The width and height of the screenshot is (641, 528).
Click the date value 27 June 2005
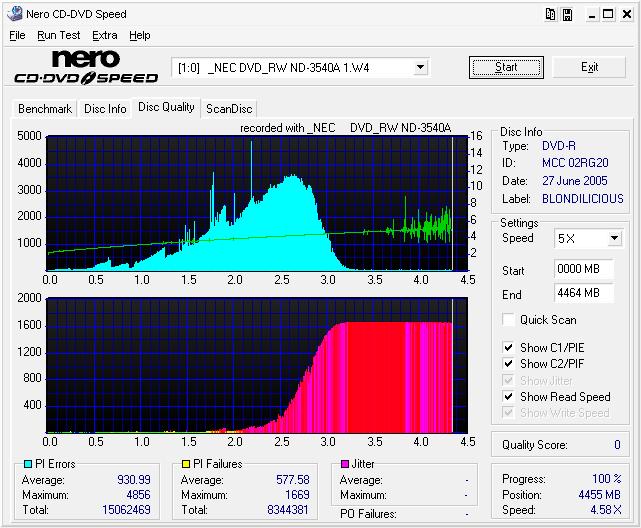click(575, 181)
